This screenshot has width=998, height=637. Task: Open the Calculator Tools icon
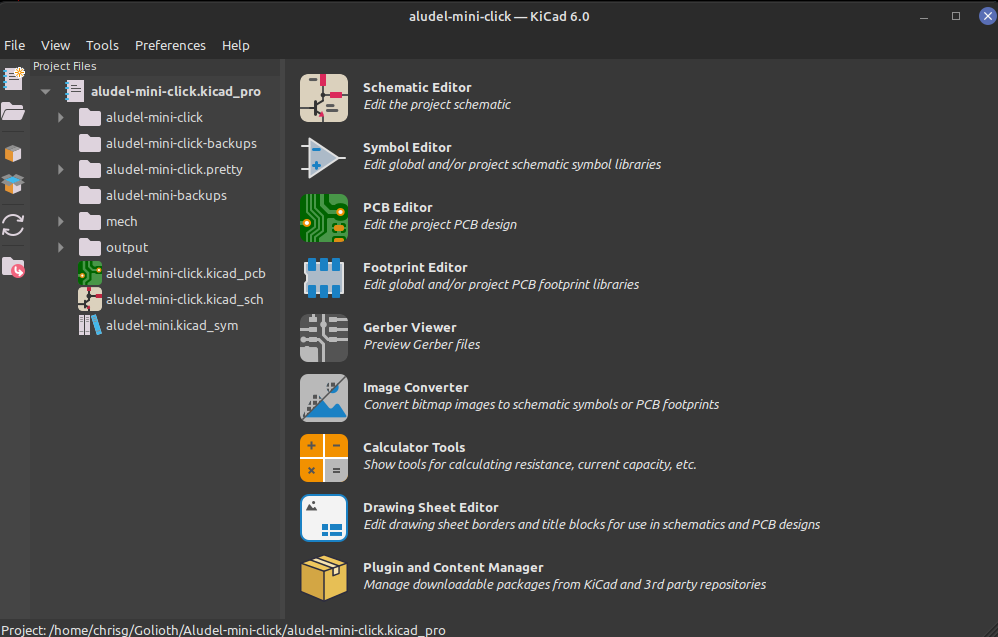pyautogui.click(x=324, y=458)
